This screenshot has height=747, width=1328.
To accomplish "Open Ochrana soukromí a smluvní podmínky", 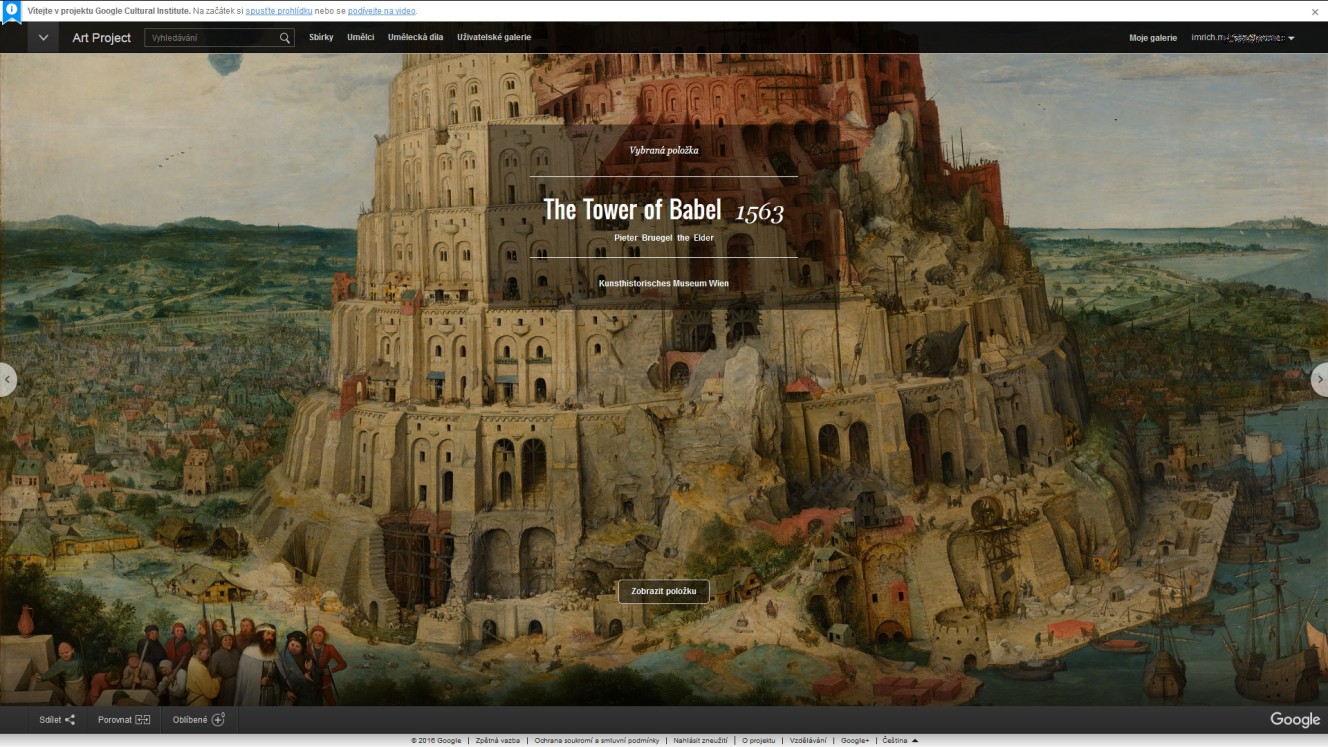I will [x=596, y=740].
